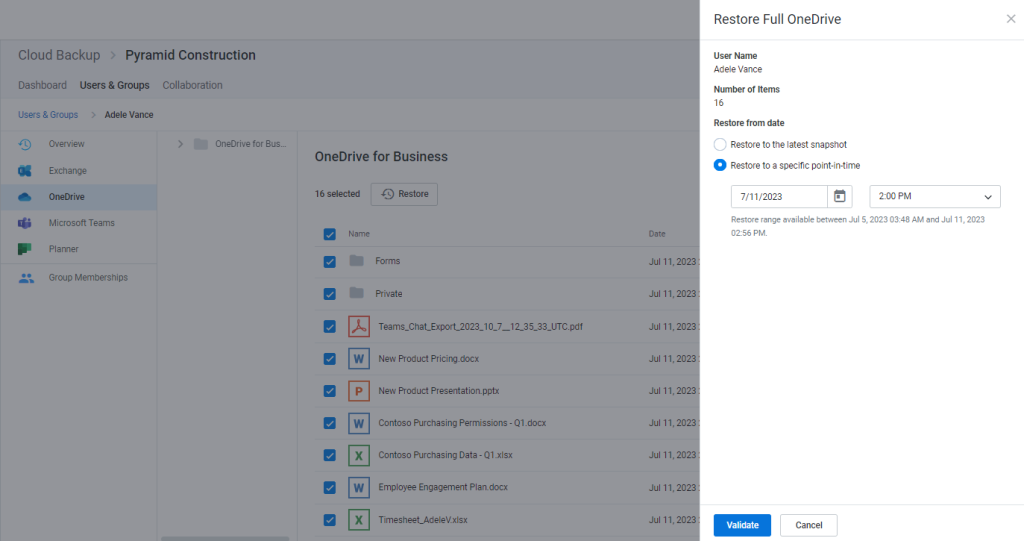Image resolution: width=1024 pixels, height=541 pixels.
Task: Click the OneDrive cloud icon
Action: (25, 197)
